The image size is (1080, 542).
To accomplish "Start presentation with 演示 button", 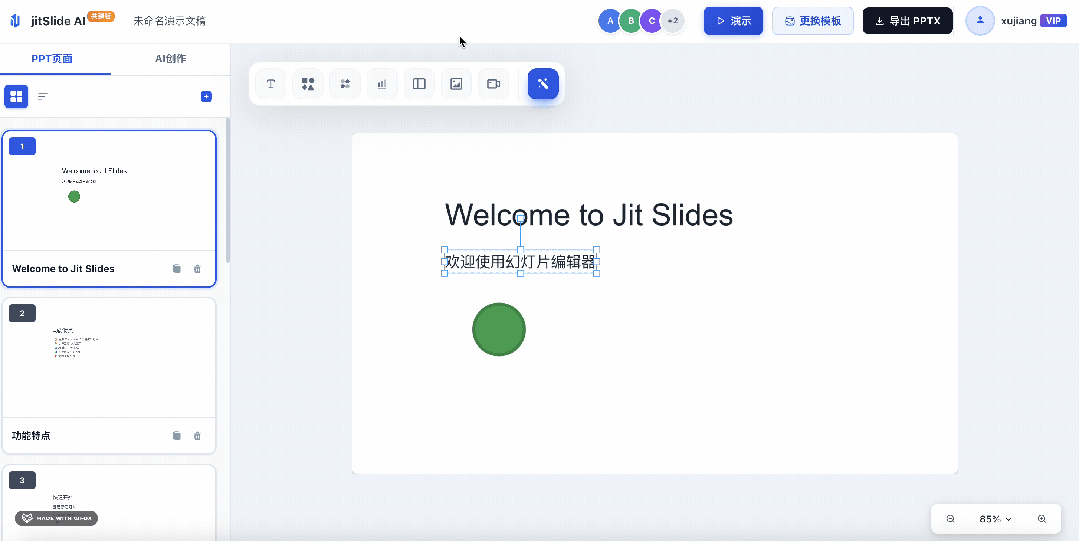I will (734, 21).
